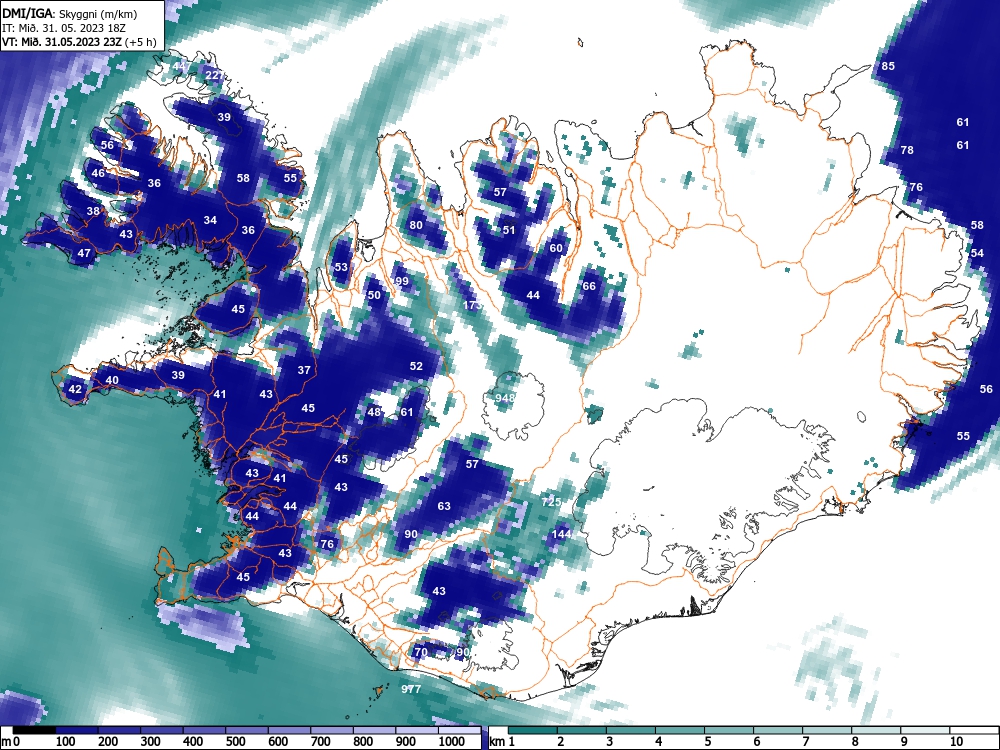Click the map value 48
Viewport: 1000px width, 750px height.
pos(374,412)
